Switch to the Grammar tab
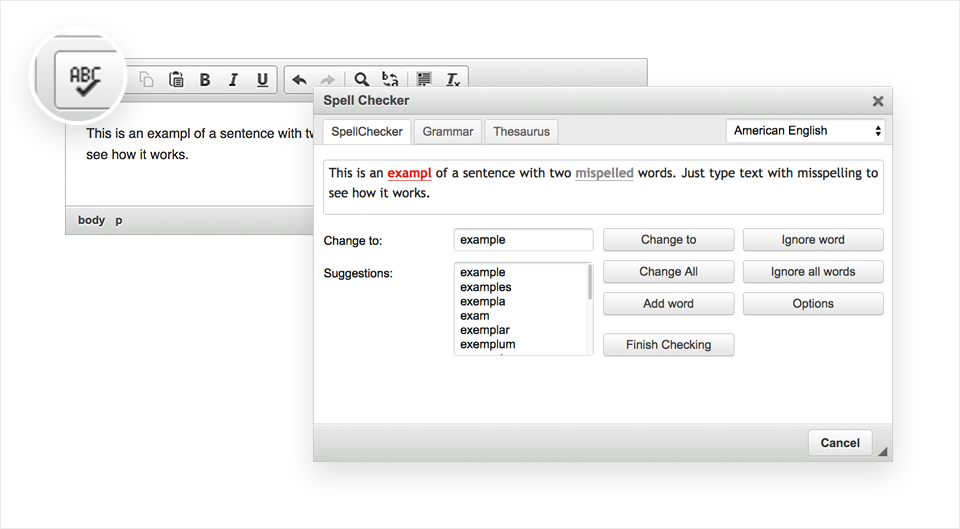 [448, 132]
